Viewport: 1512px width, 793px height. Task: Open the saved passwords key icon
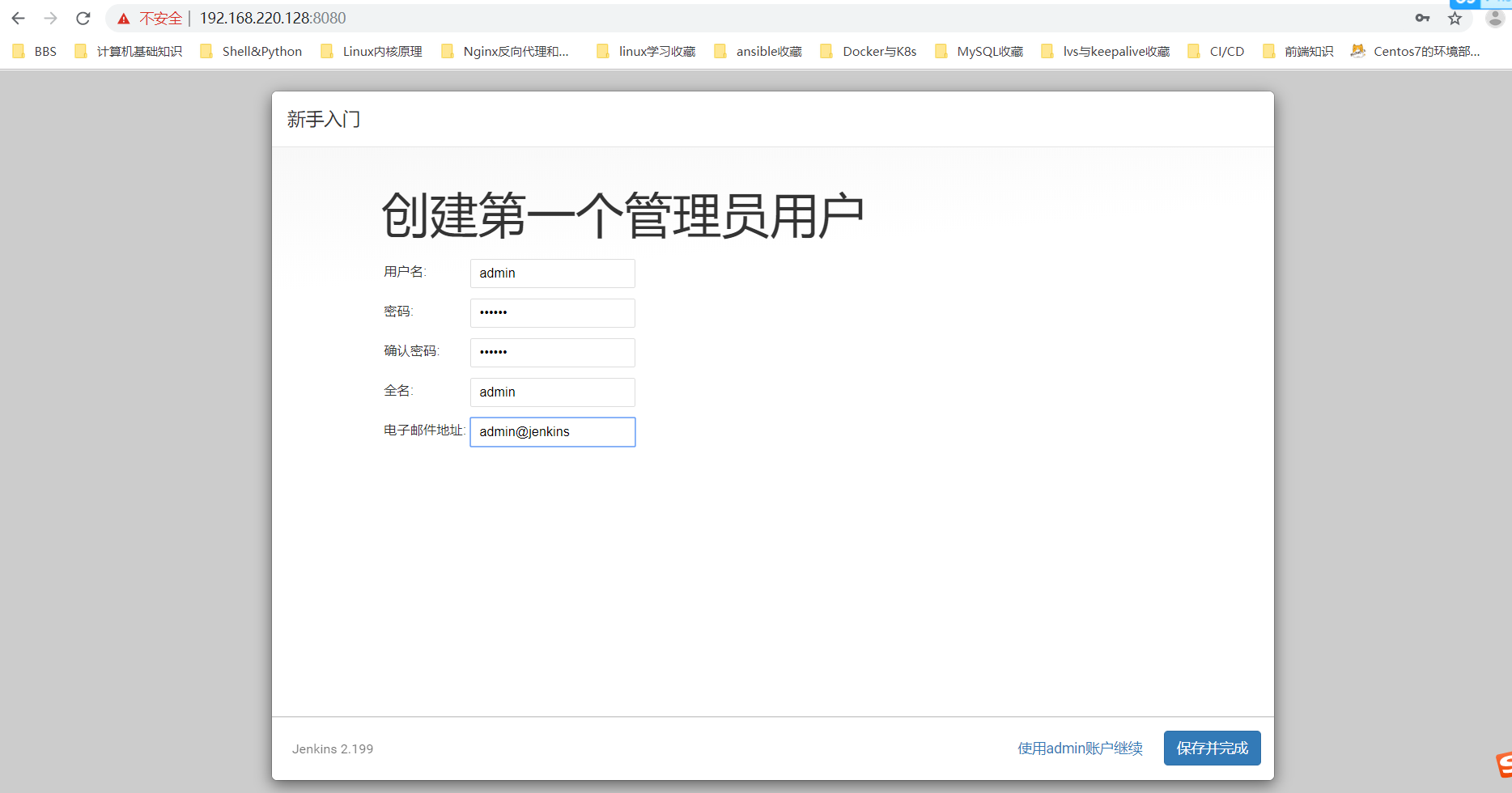(x=1422, y=18)
